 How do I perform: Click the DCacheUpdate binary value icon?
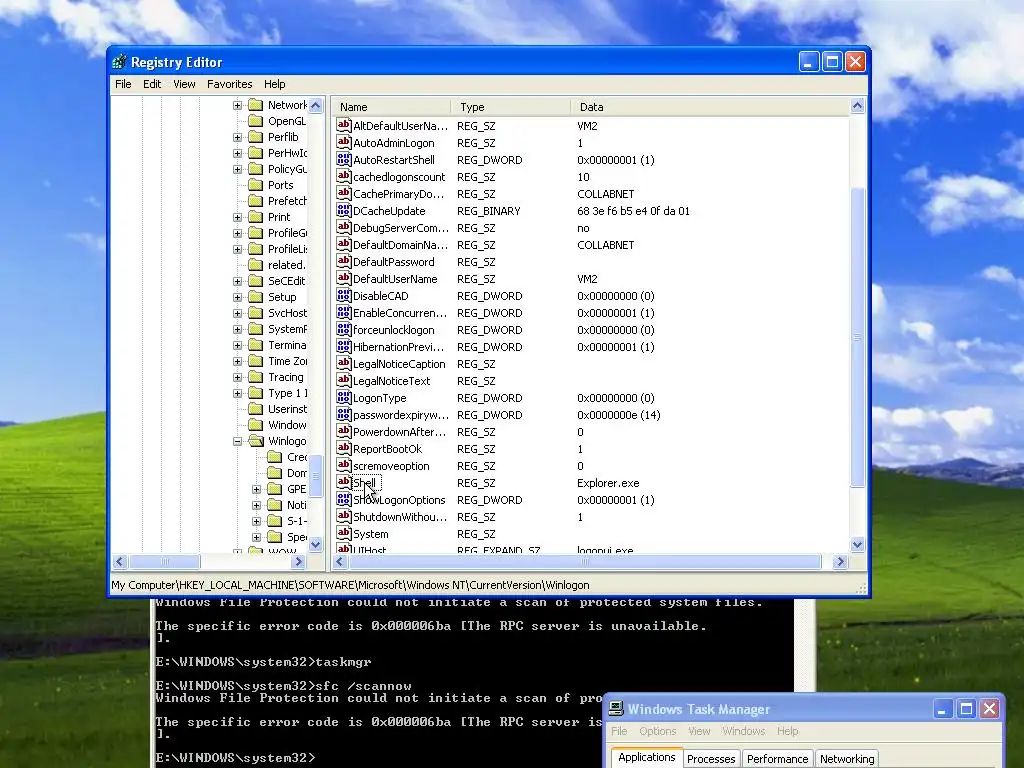(x=344, y=210)
